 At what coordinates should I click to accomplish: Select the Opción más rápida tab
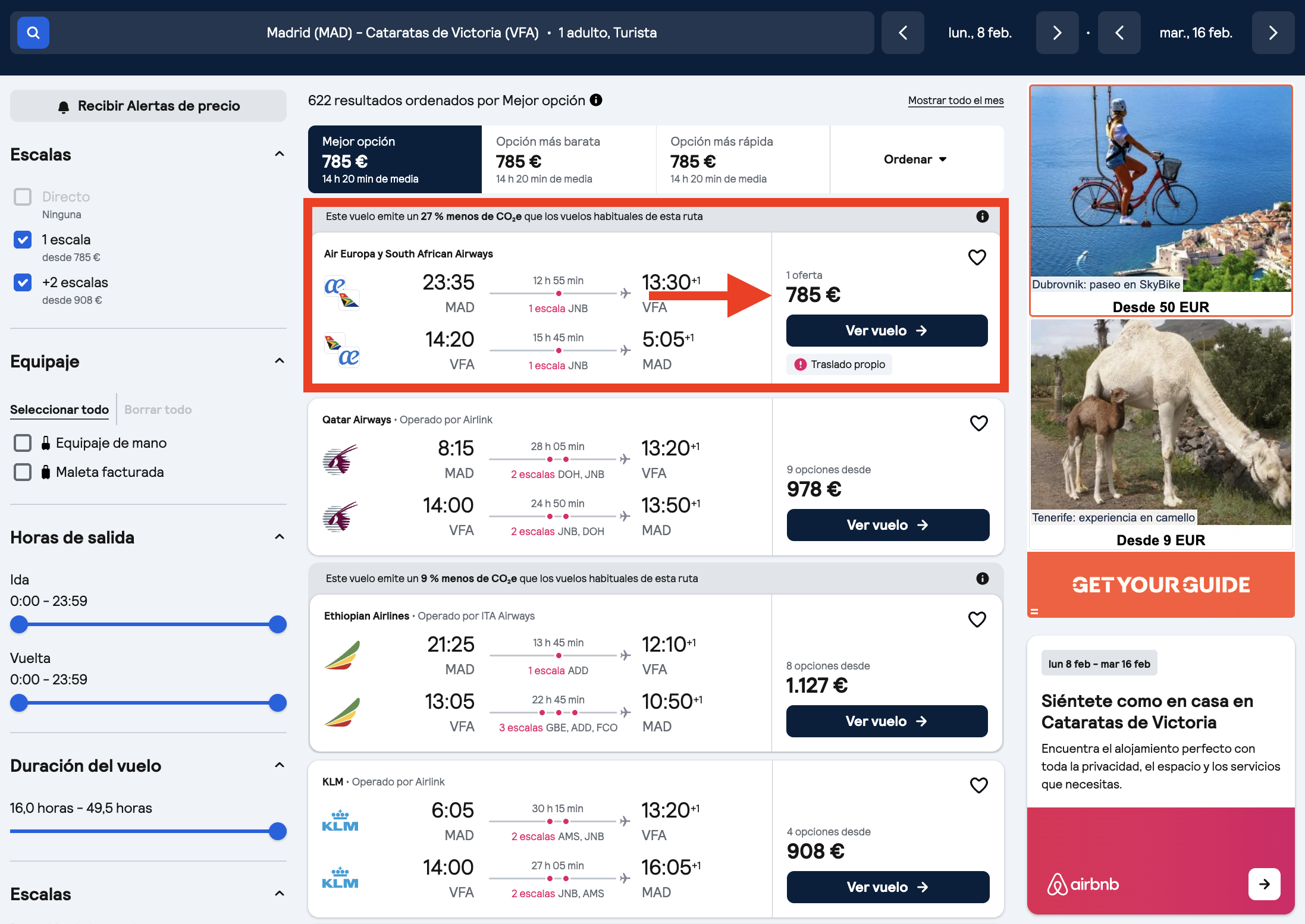click(x=743, y=159)
